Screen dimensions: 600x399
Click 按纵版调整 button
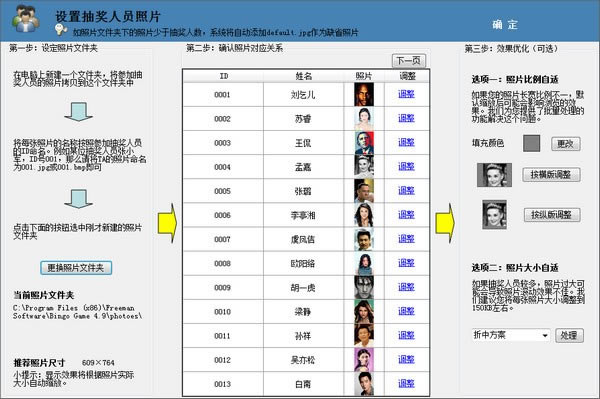click(x=552, y=215)
